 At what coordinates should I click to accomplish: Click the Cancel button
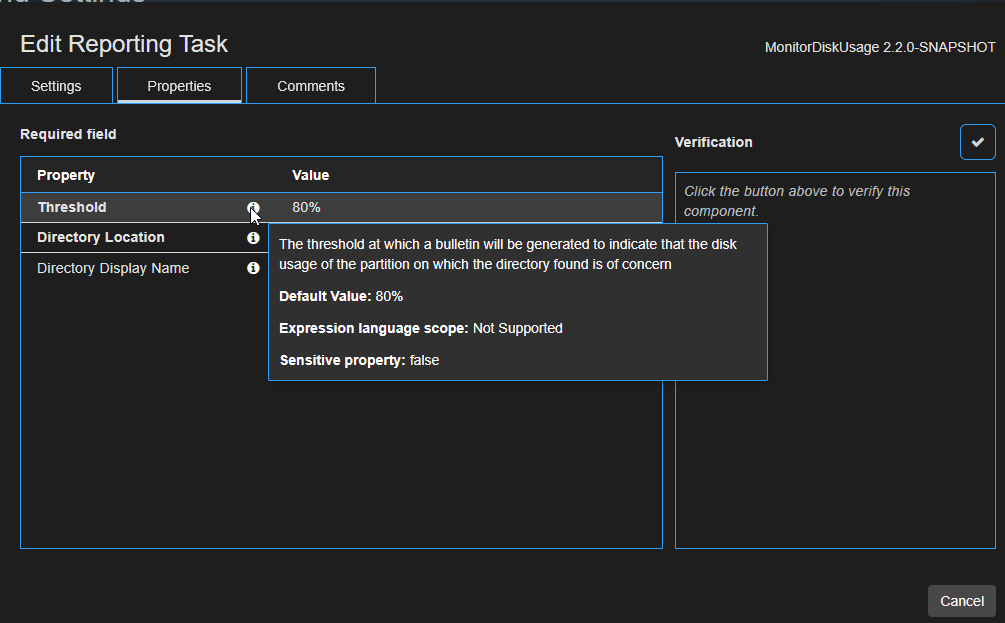pyautogui.click(x=960, y=601)
